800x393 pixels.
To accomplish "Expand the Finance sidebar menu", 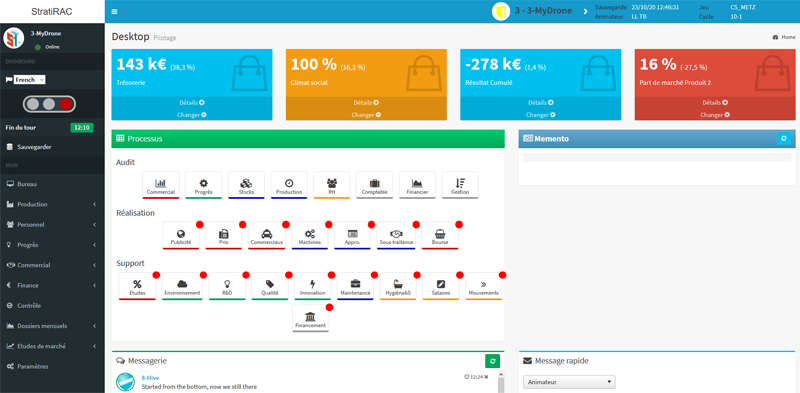I will tap(52, 285).
